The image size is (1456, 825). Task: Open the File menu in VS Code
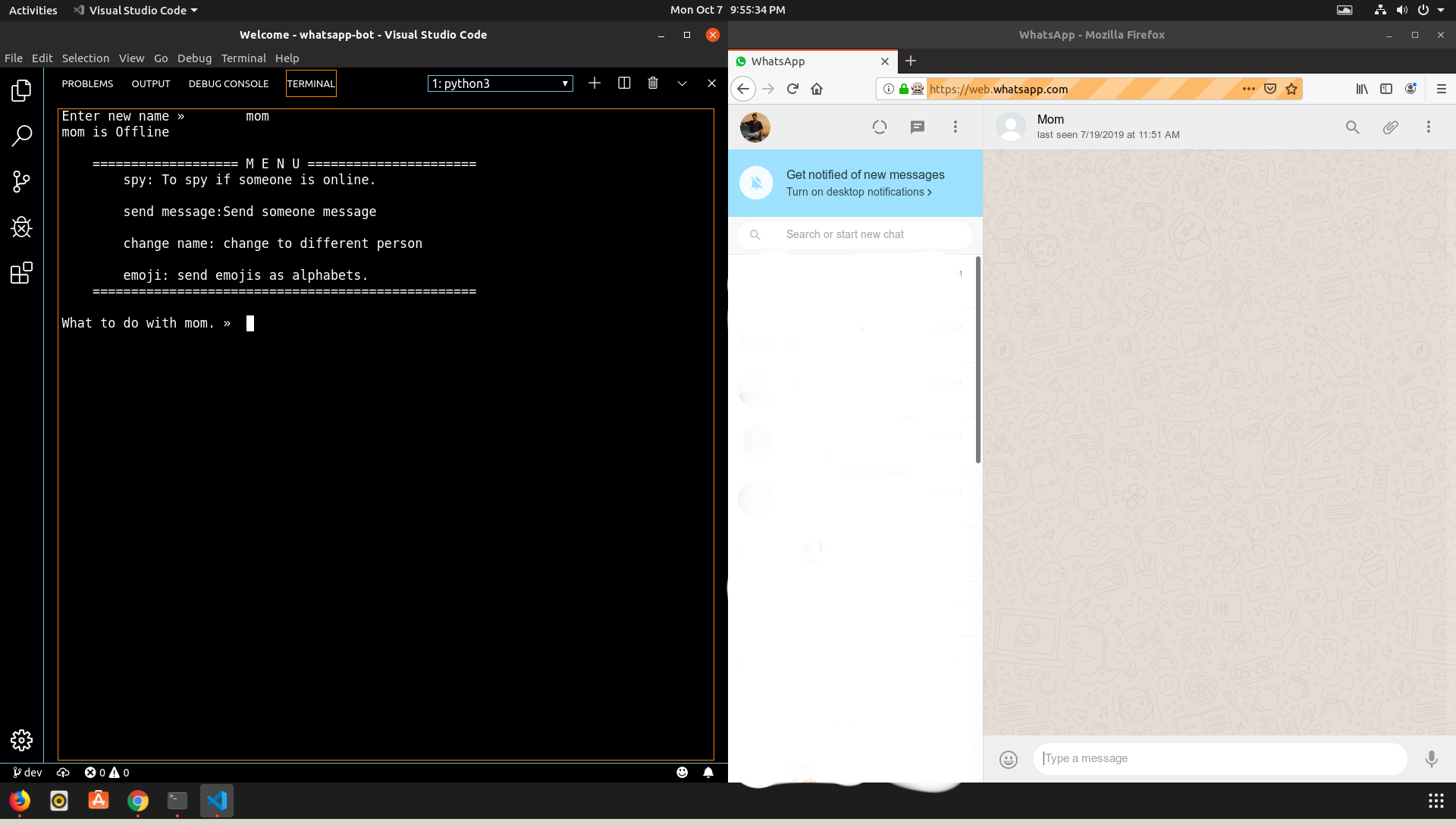[x=14, y=58]
